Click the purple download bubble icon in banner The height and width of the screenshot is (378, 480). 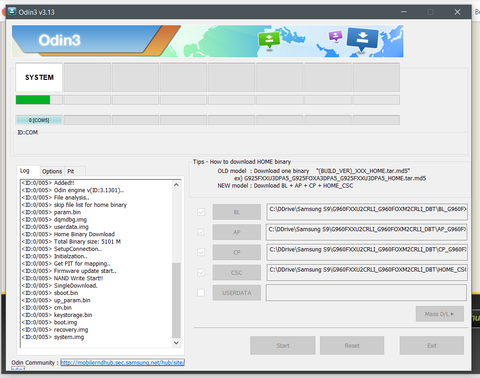pos(335,36)
